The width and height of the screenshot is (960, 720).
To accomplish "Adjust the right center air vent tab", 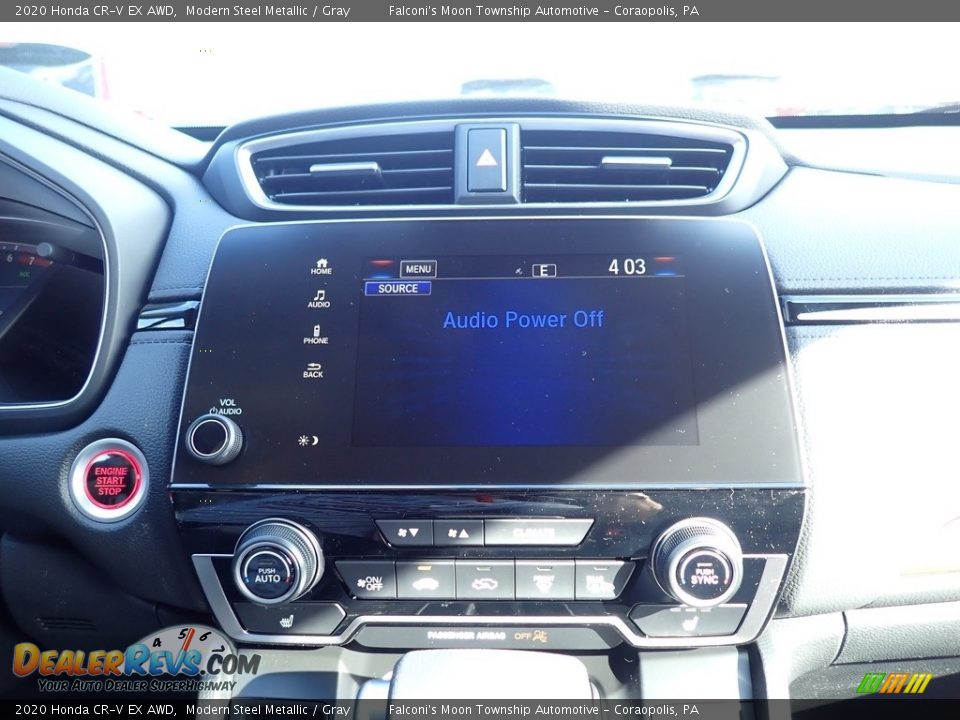I will pos(636,162).
